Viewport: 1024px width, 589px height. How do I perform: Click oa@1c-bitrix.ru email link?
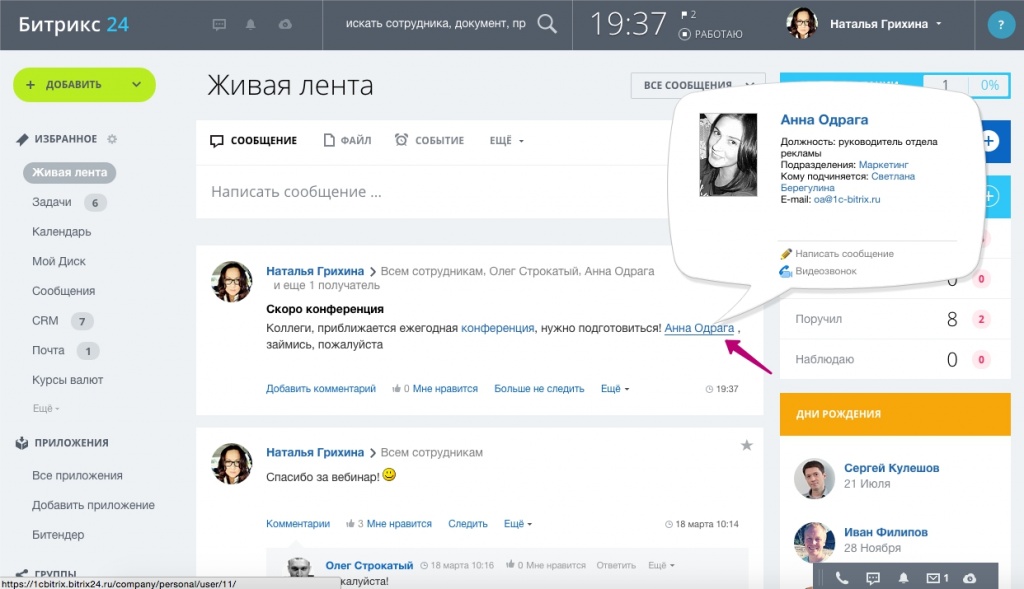pyautogui.click(x=846, y=199)
